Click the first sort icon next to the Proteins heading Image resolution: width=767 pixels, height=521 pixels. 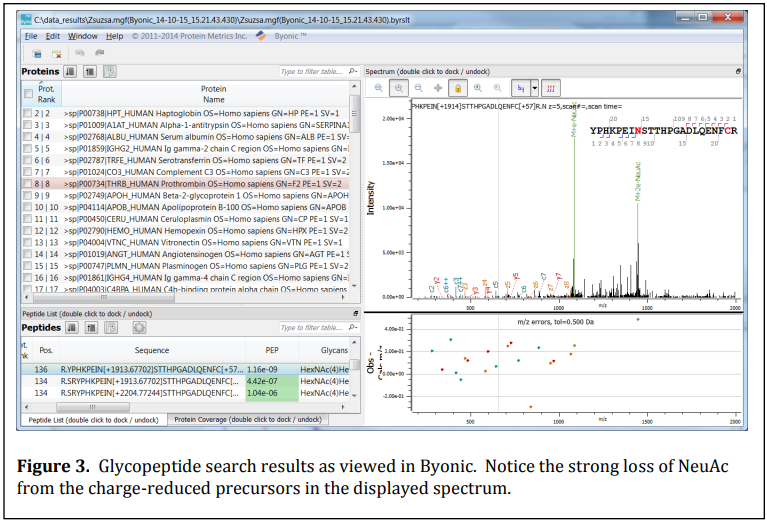point(70,71)
